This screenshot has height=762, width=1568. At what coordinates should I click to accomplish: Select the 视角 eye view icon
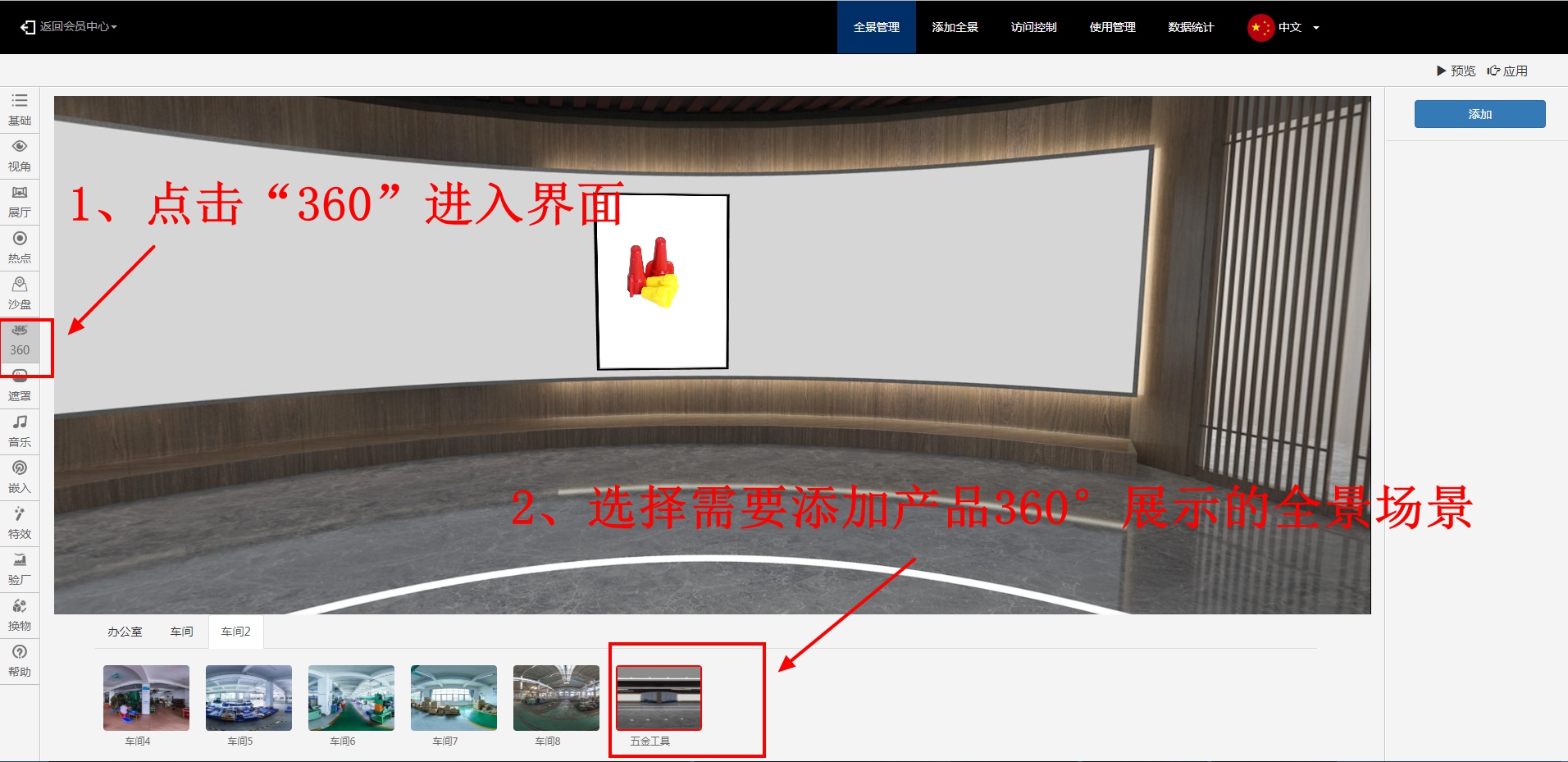pyautogui.click(x=20, y=155)
